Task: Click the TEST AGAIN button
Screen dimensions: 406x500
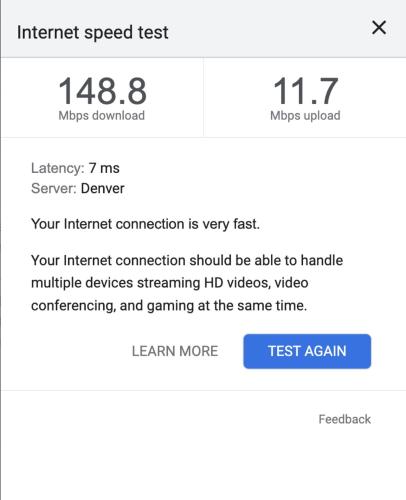Action: [307, 351]
